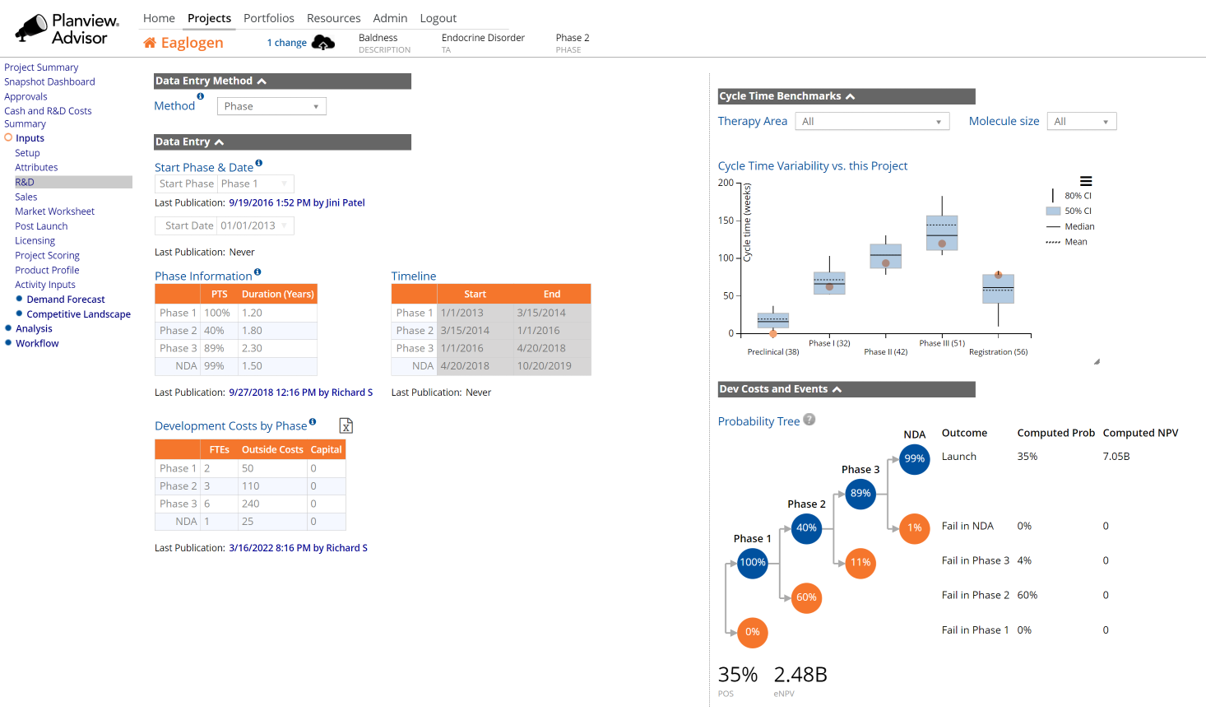Screen dimensions: 1206x720
Task: Click the 99% NDA node in the Probability Tree
Action: [x=914, y=458]
